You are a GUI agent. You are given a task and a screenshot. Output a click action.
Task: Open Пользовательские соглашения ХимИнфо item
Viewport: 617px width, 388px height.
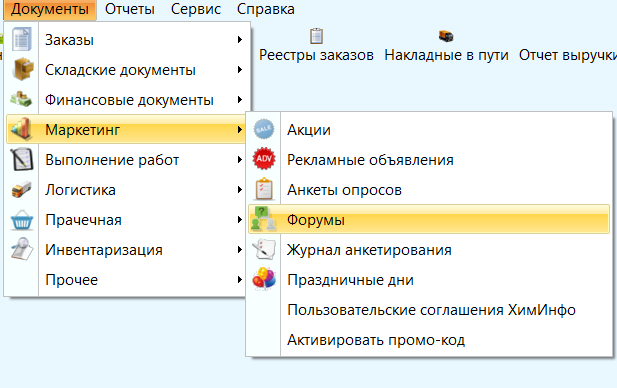tap(429, 310)
